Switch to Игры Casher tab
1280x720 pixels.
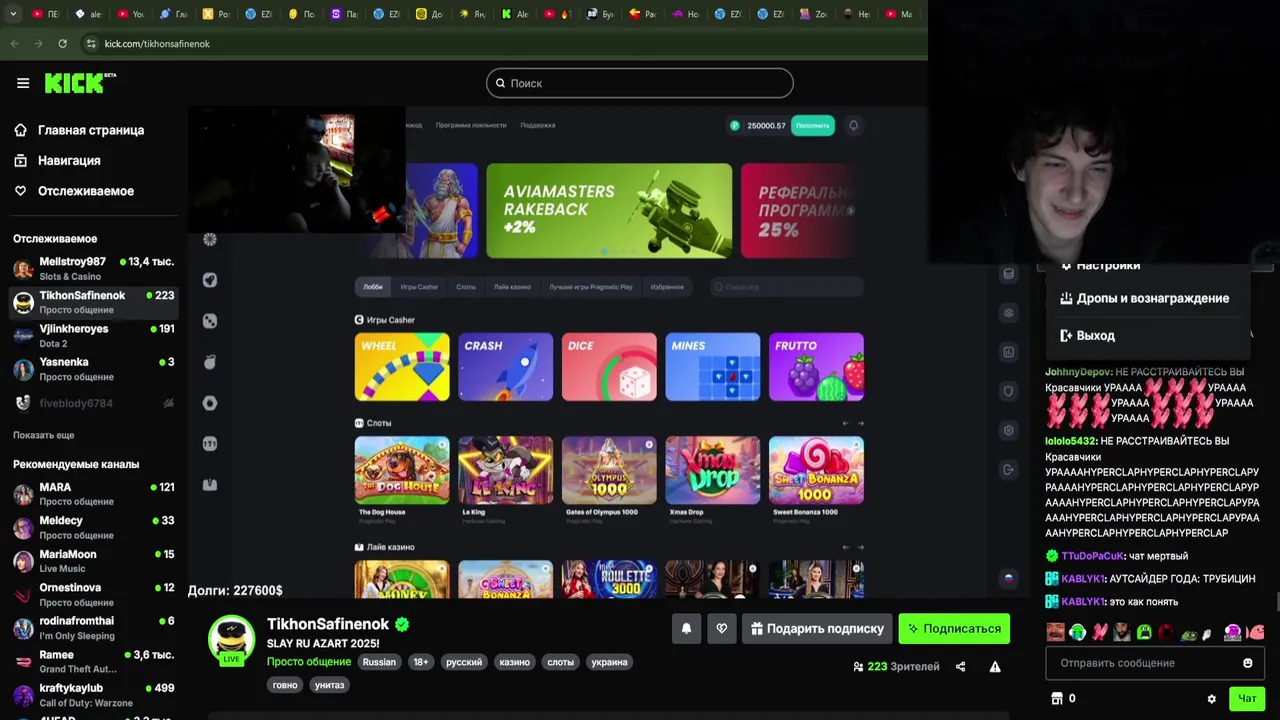tap(419, 287)
